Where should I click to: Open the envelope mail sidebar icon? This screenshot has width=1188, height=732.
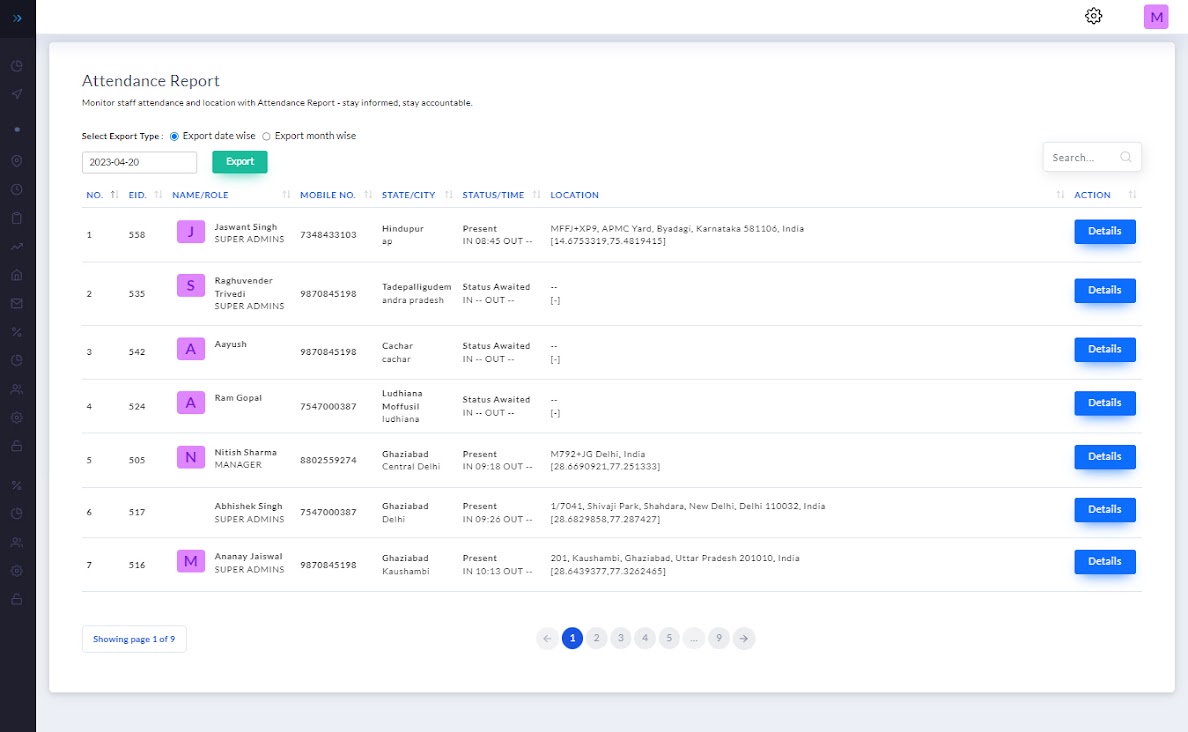pyautogui.click(x=17, y=303)
